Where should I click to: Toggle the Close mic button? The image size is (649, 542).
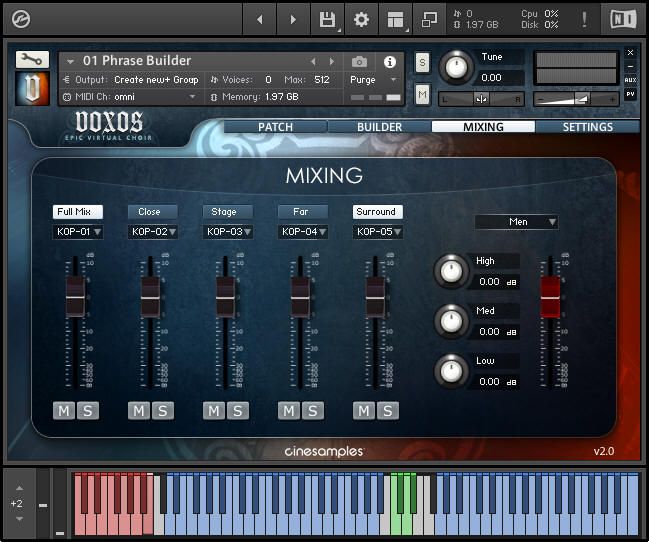153,212
